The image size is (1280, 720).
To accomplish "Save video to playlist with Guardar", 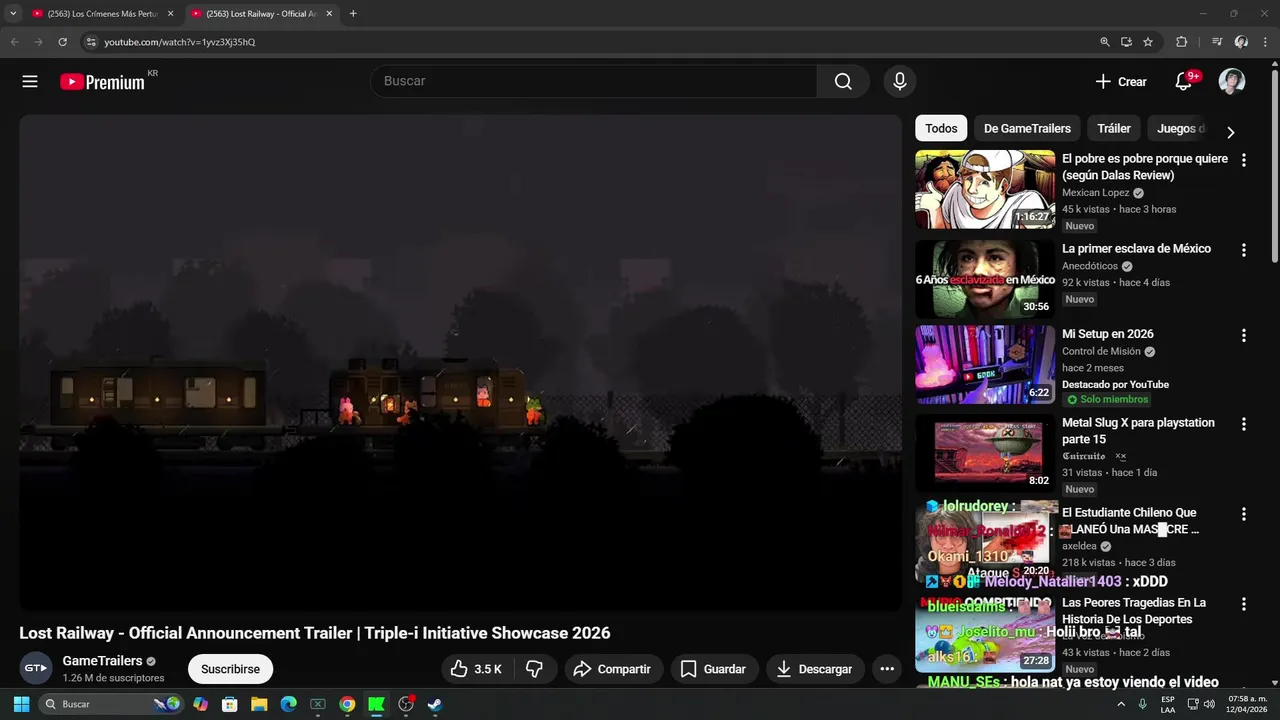I will 714,669.
